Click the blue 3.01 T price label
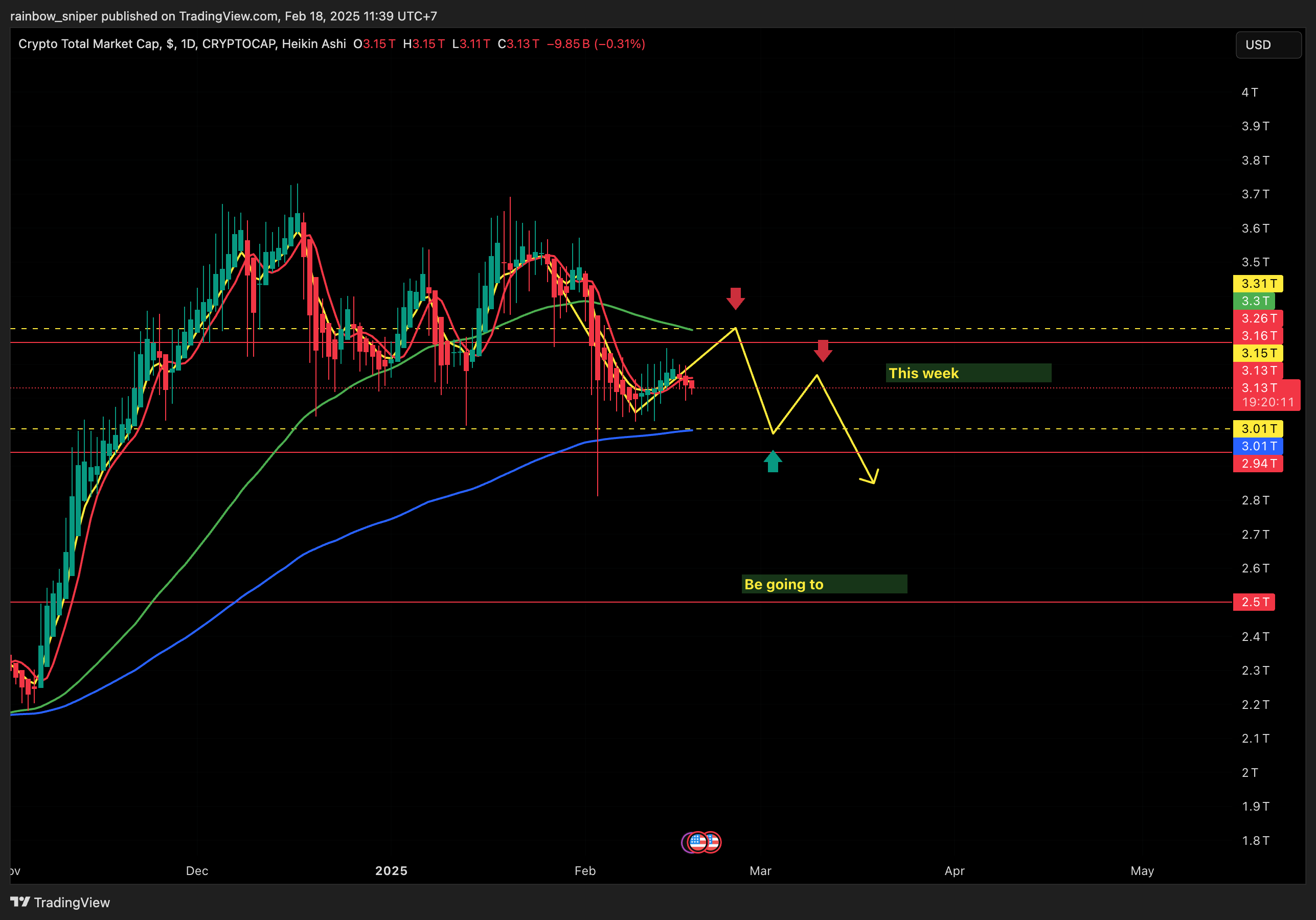Screen dimensions: 1316x920 pyautogui.click(x=1258, y=446)
